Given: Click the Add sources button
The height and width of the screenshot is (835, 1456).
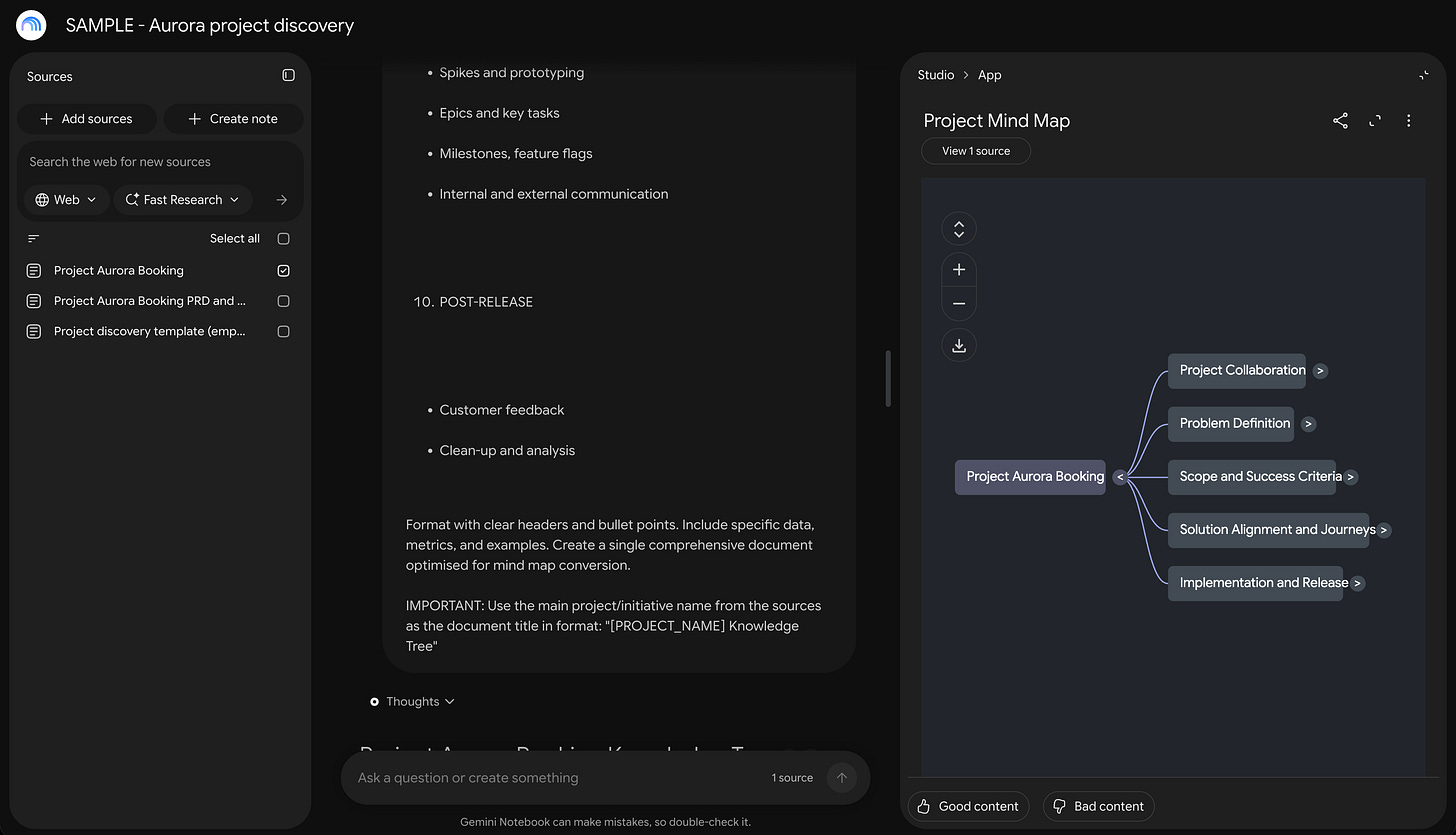Looking at the screenshot, I should click(86, 119).
